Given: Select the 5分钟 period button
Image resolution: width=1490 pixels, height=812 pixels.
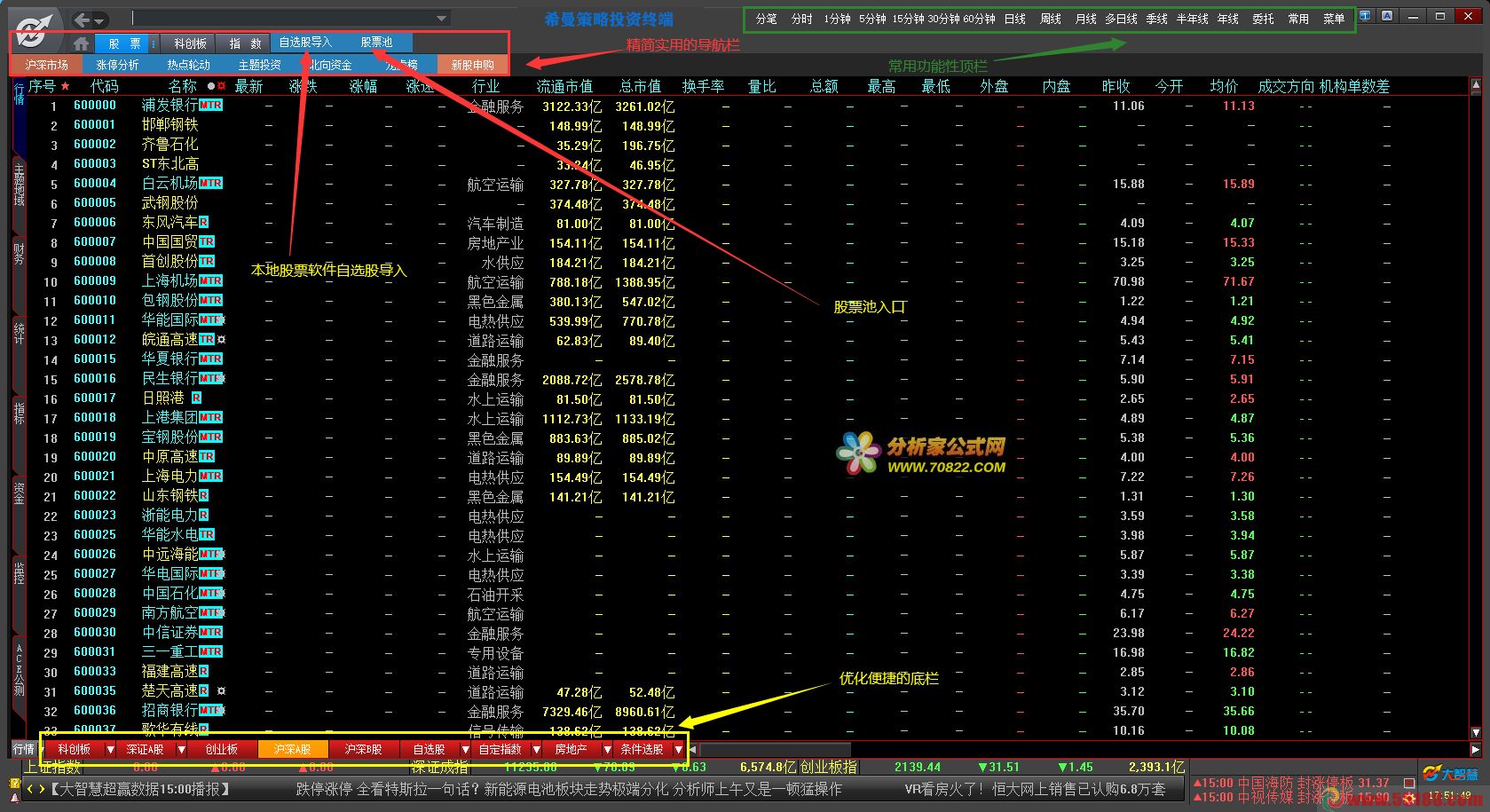Looking at the screenshot, I should coord(872,19).
